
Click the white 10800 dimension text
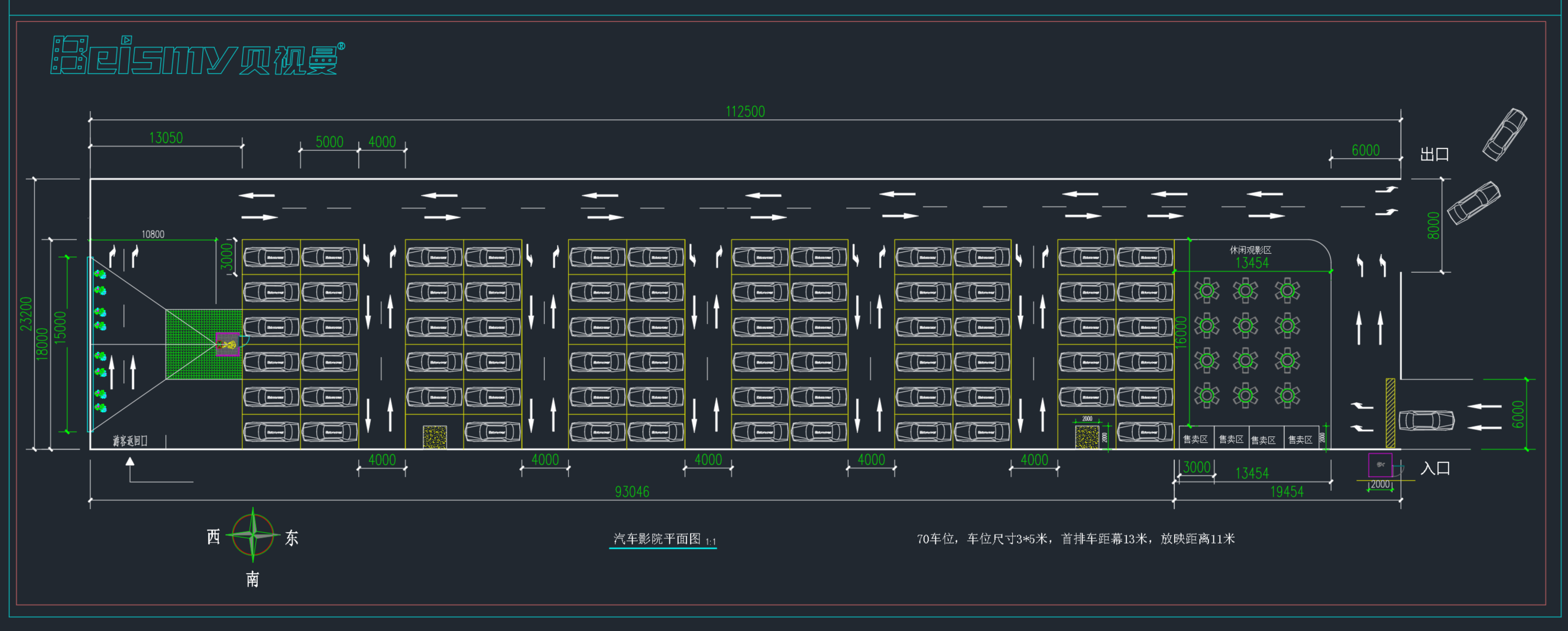point(153,235)
